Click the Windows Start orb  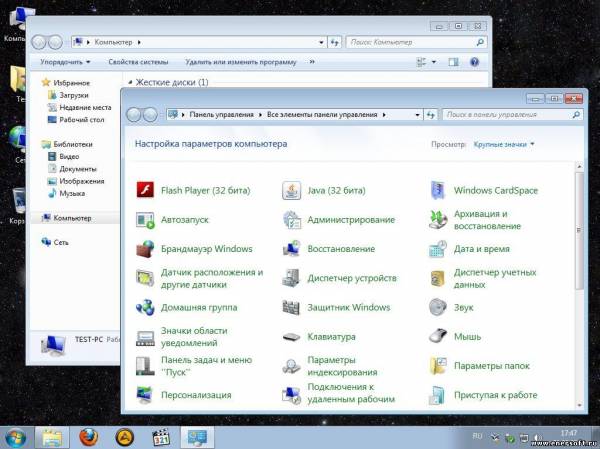(x=15, y=438)
